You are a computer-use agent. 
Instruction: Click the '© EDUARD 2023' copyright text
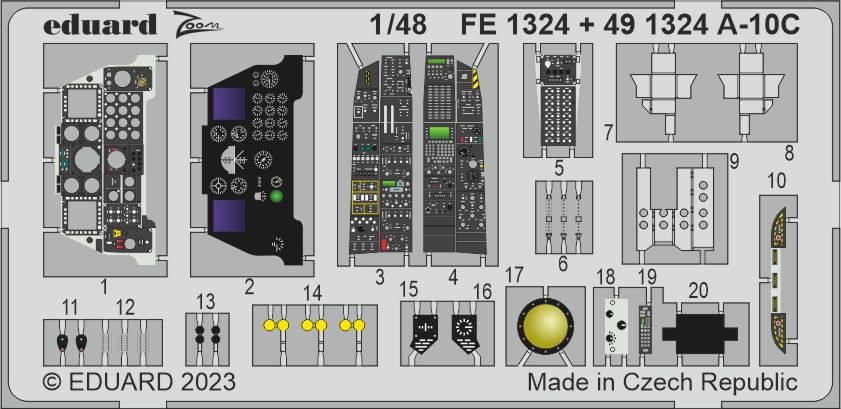tap(139, 383)
